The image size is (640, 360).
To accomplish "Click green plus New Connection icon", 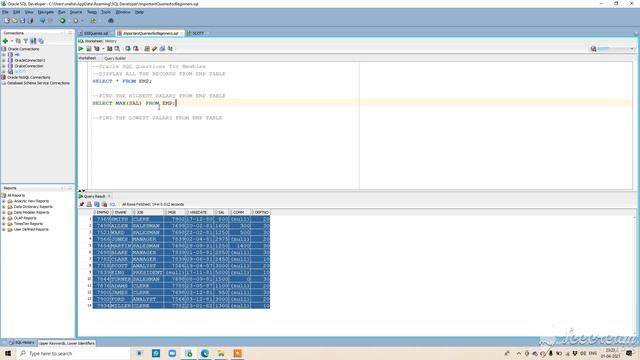I will (x=5, y=41).
